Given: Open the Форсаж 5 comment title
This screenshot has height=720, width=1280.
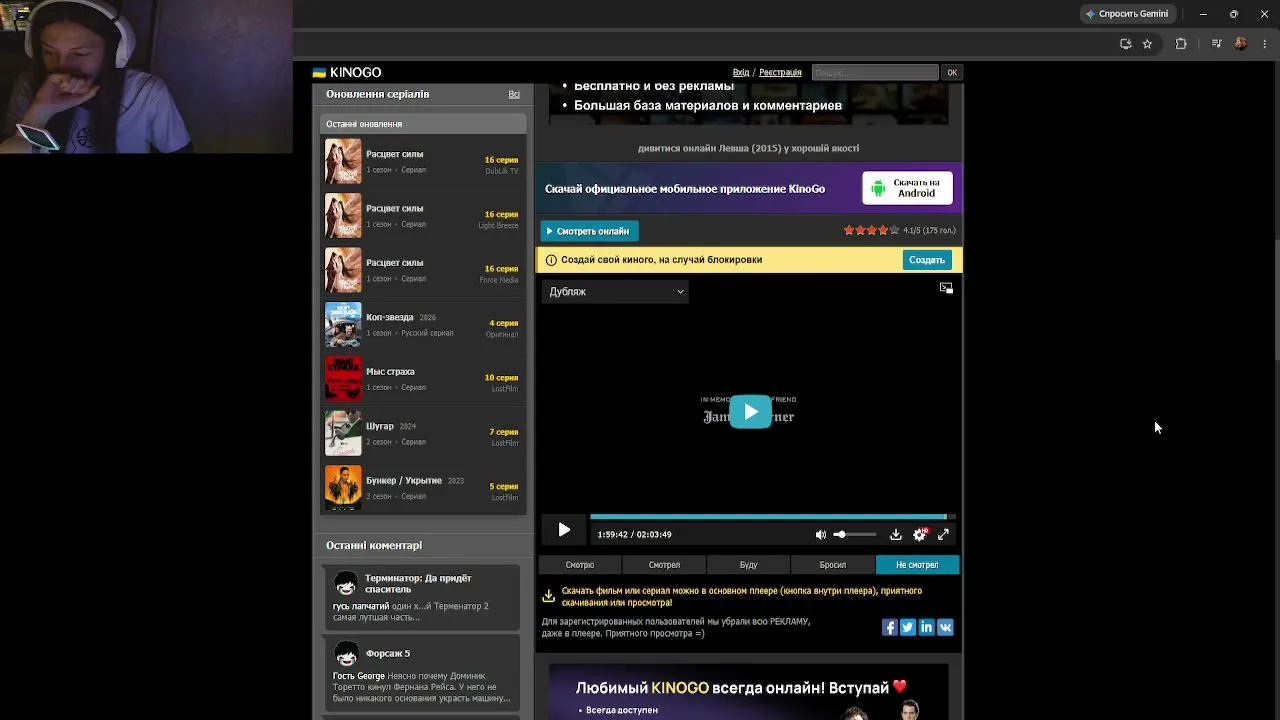Looking at the screenshot, I should [x=388, y=654].
